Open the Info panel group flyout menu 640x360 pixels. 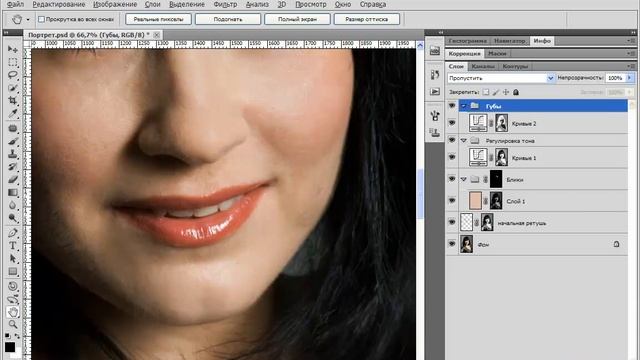point(631,41)
